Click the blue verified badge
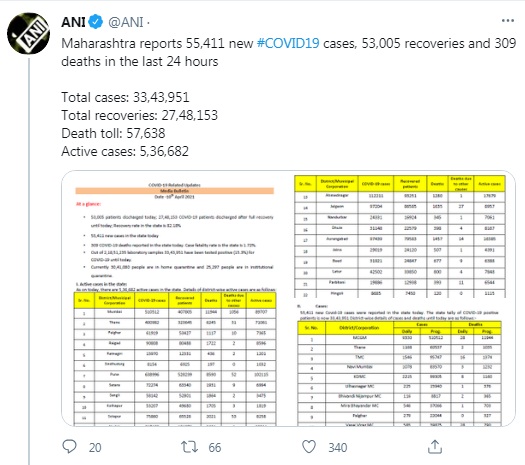 96,22
